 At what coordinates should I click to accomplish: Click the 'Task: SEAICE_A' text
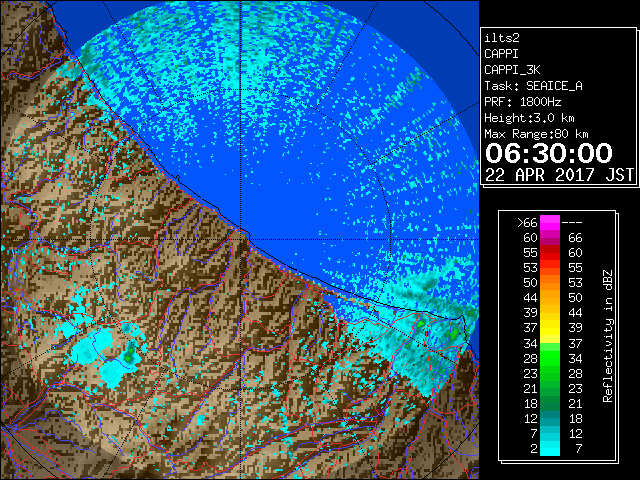(533, 86)
